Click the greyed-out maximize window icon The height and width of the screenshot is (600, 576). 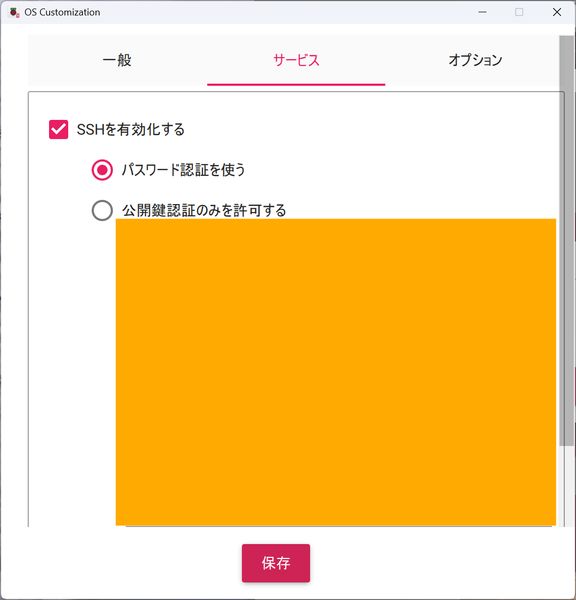pyautogui.click(x=519, y=12)
